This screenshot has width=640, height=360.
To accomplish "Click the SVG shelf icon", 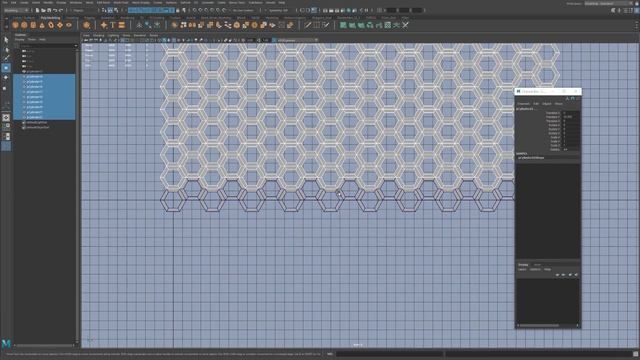I will [122, 25].
